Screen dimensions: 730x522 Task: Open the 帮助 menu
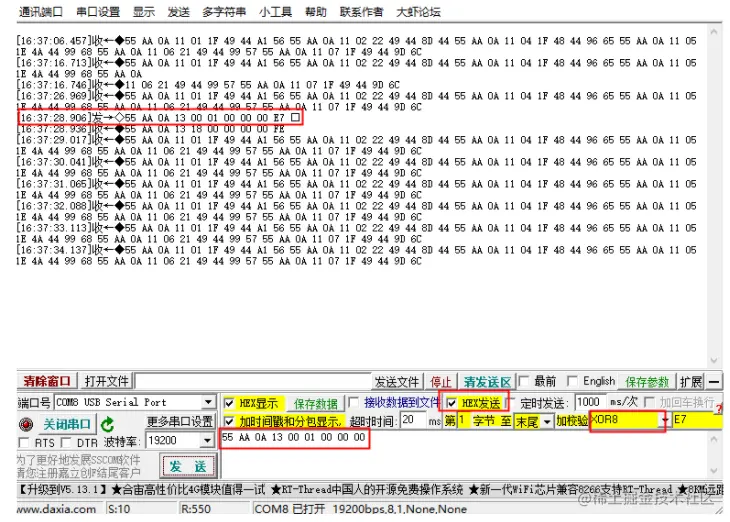click(316, 12)
